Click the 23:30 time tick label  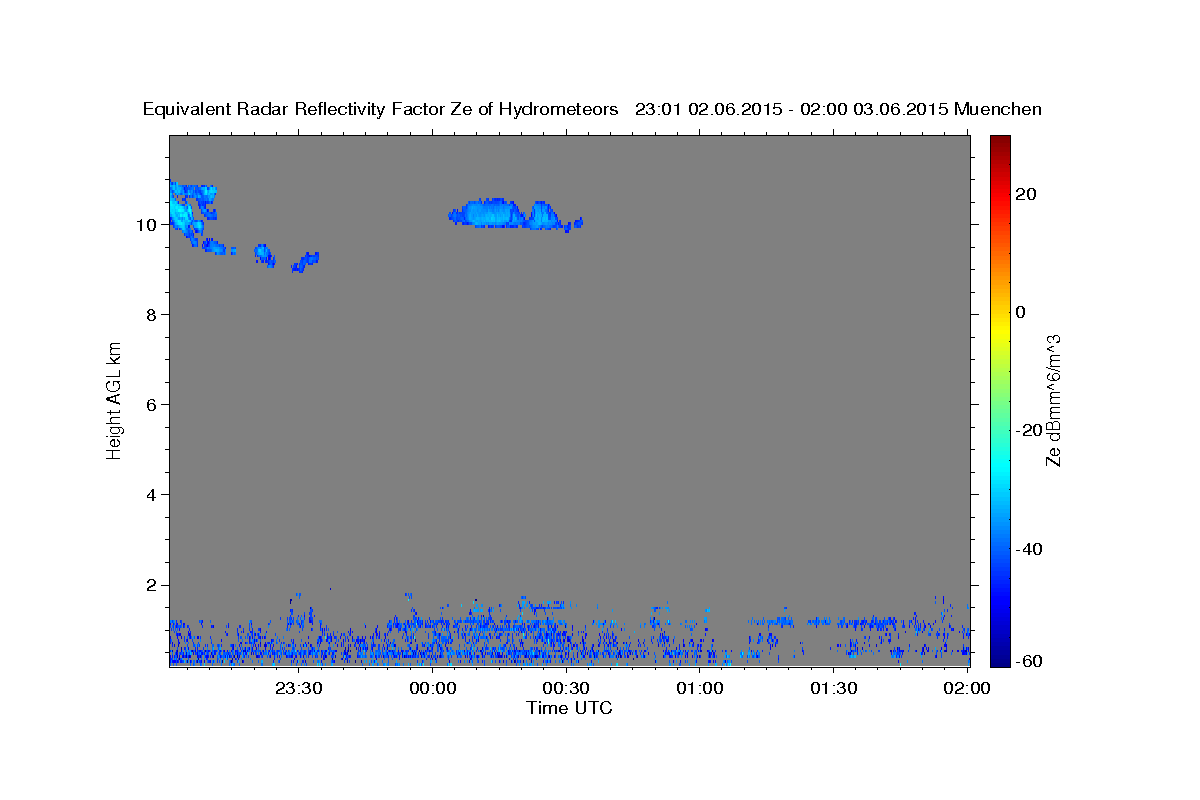point(299,688)
